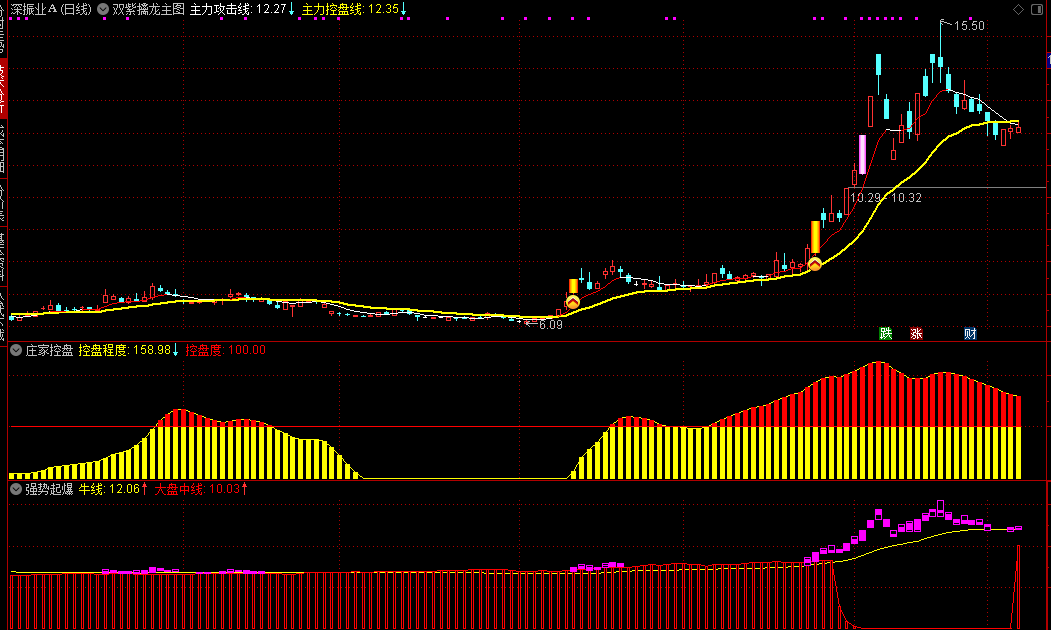The height and width of the screenshot is (630, 1051).
Task: Click the pink highlighted candlestick in the rally
Action: [x=862, y=155]
